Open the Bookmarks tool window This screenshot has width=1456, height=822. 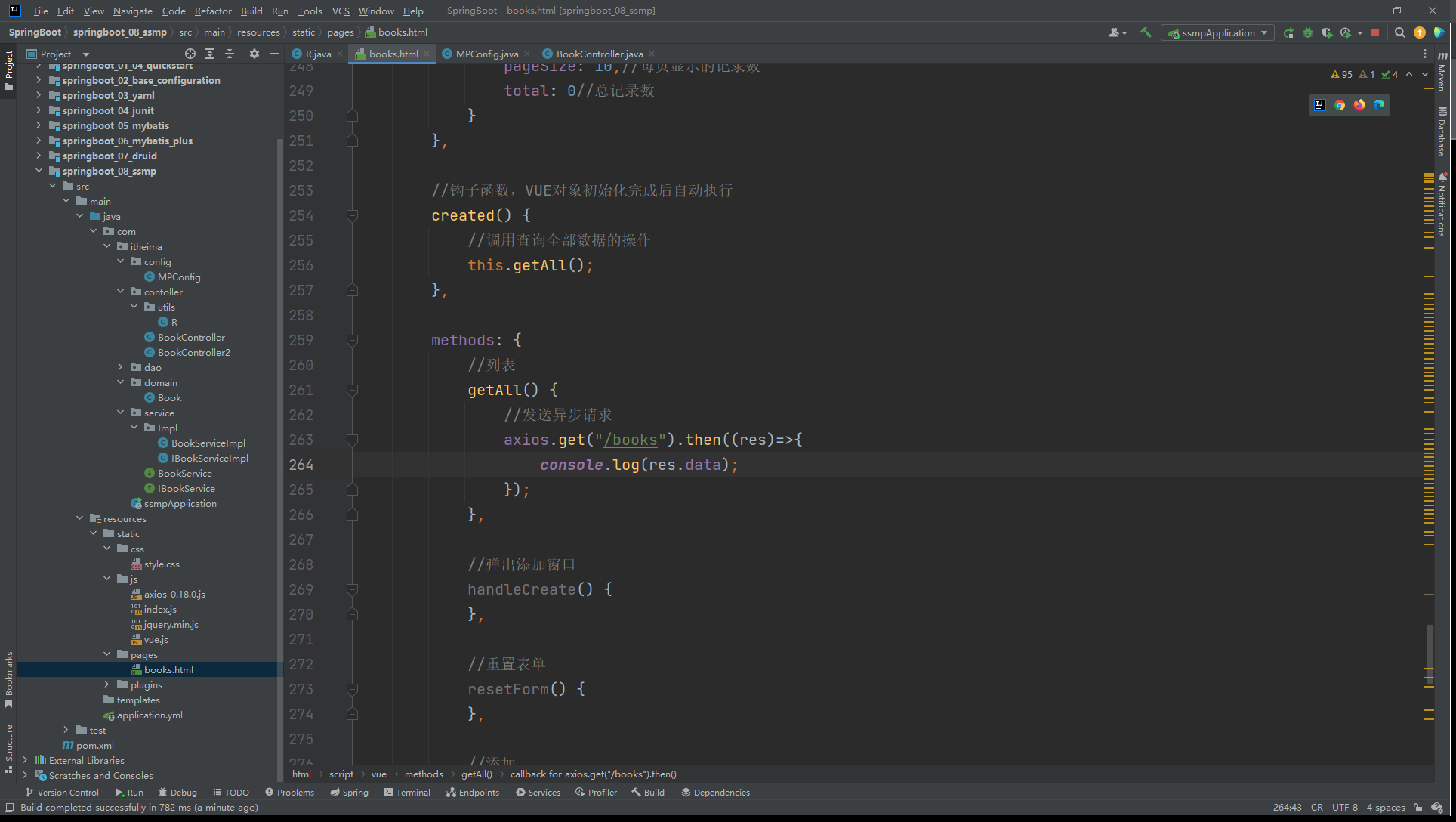8,679
